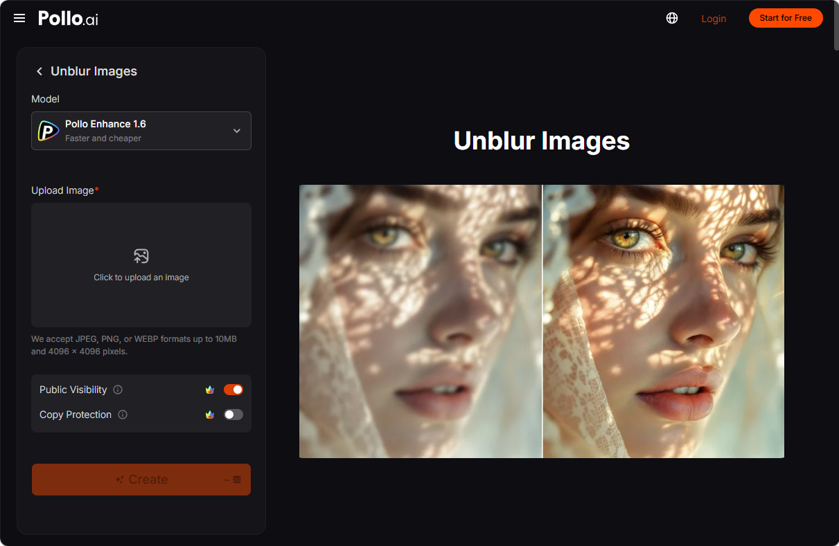
Task: Click the Pollo Enhance model logo icon
Action: (x=48, y=131)
